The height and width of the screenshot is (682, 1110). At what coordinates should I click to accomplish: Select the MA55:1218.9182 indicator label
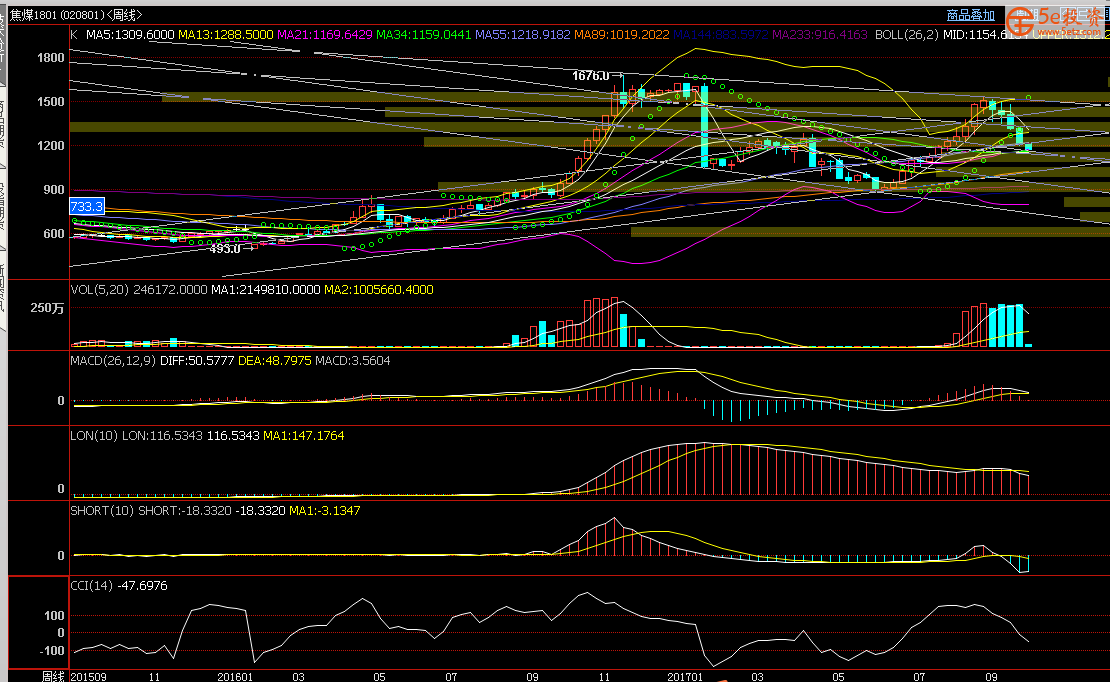coord(523,34)
